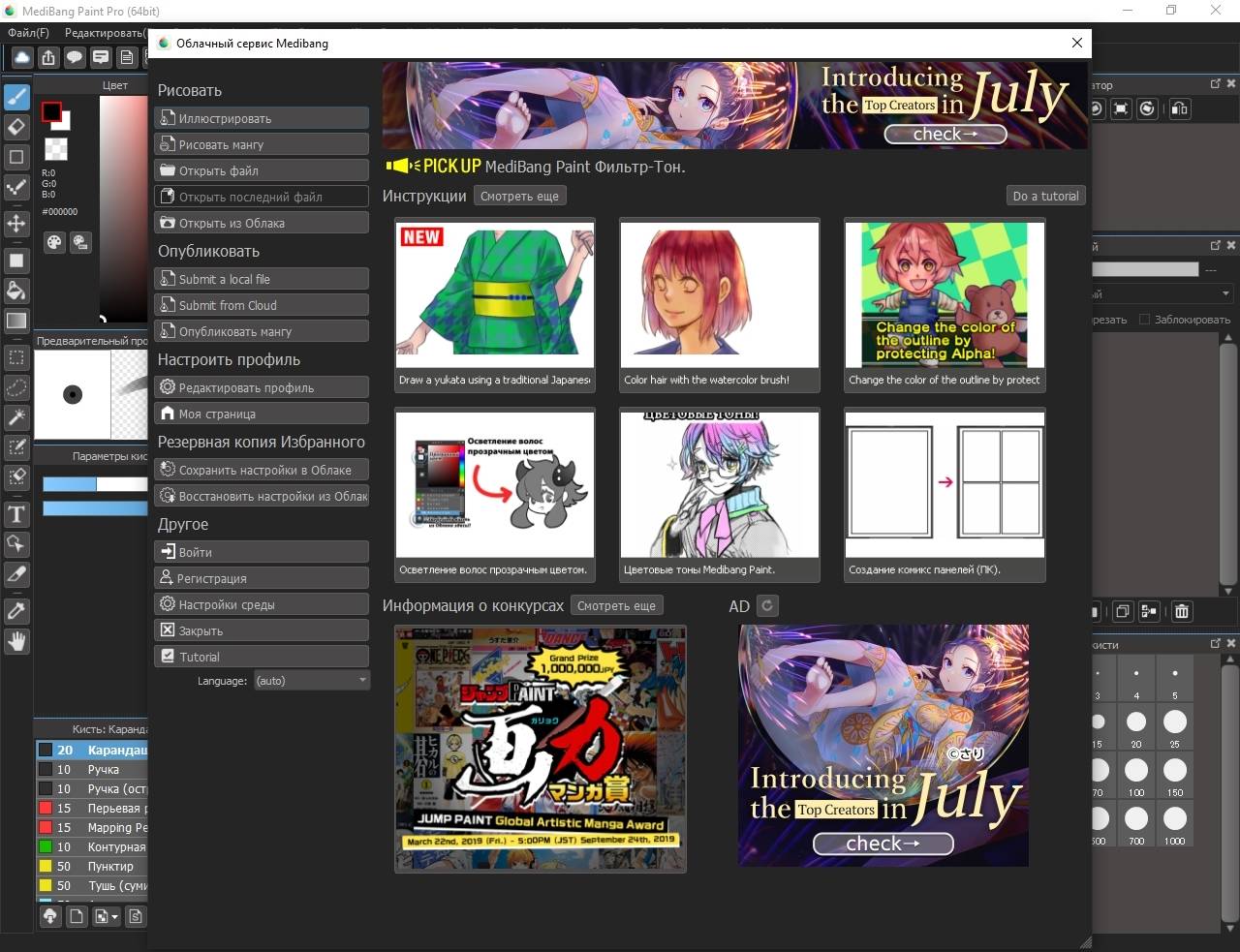This screenshot has height=952, width=1240.
Task: Click Рисовать мангу button
Action: [x=262, y=144]
